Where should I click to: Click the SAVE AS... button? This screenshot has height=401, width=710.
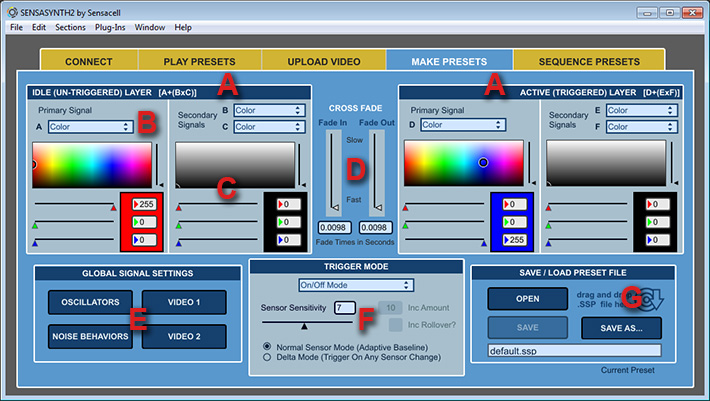click(621, 328)
